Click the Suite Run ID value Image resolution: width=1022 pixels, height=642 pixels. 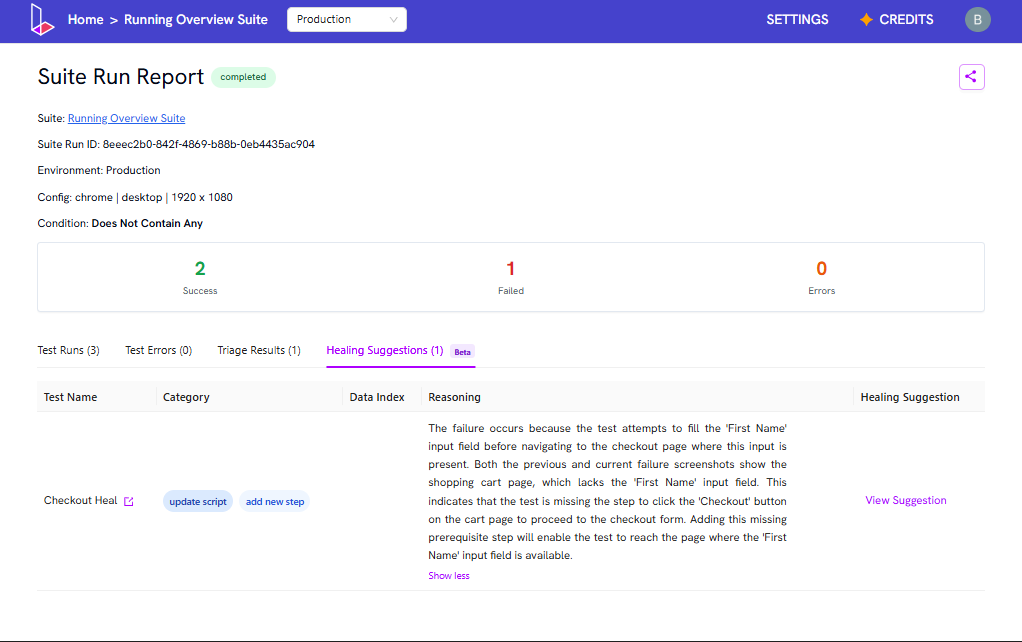[x=209, y=144]
